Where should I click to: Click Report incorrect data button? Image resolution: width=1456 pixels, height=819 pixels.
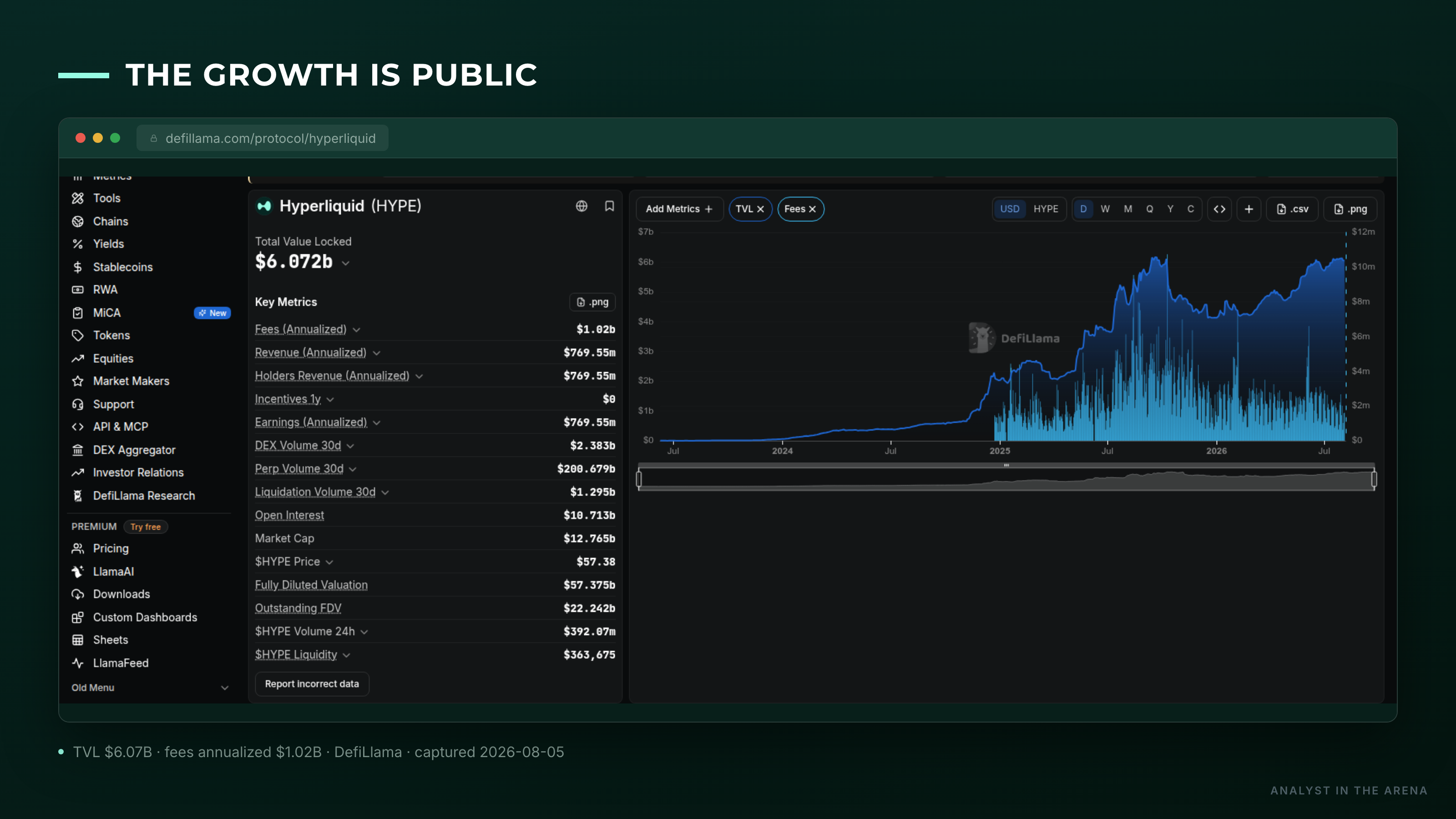click(x=312, y=684)
